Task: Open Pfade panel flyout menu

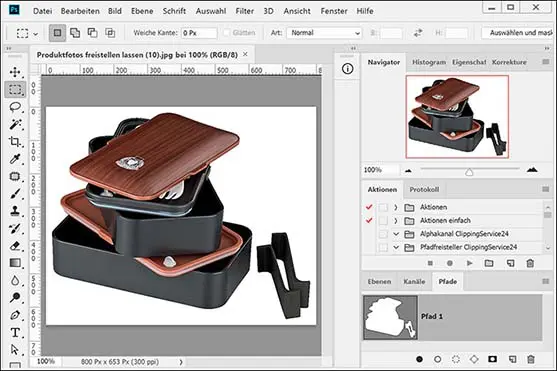Action: point(546,281)
